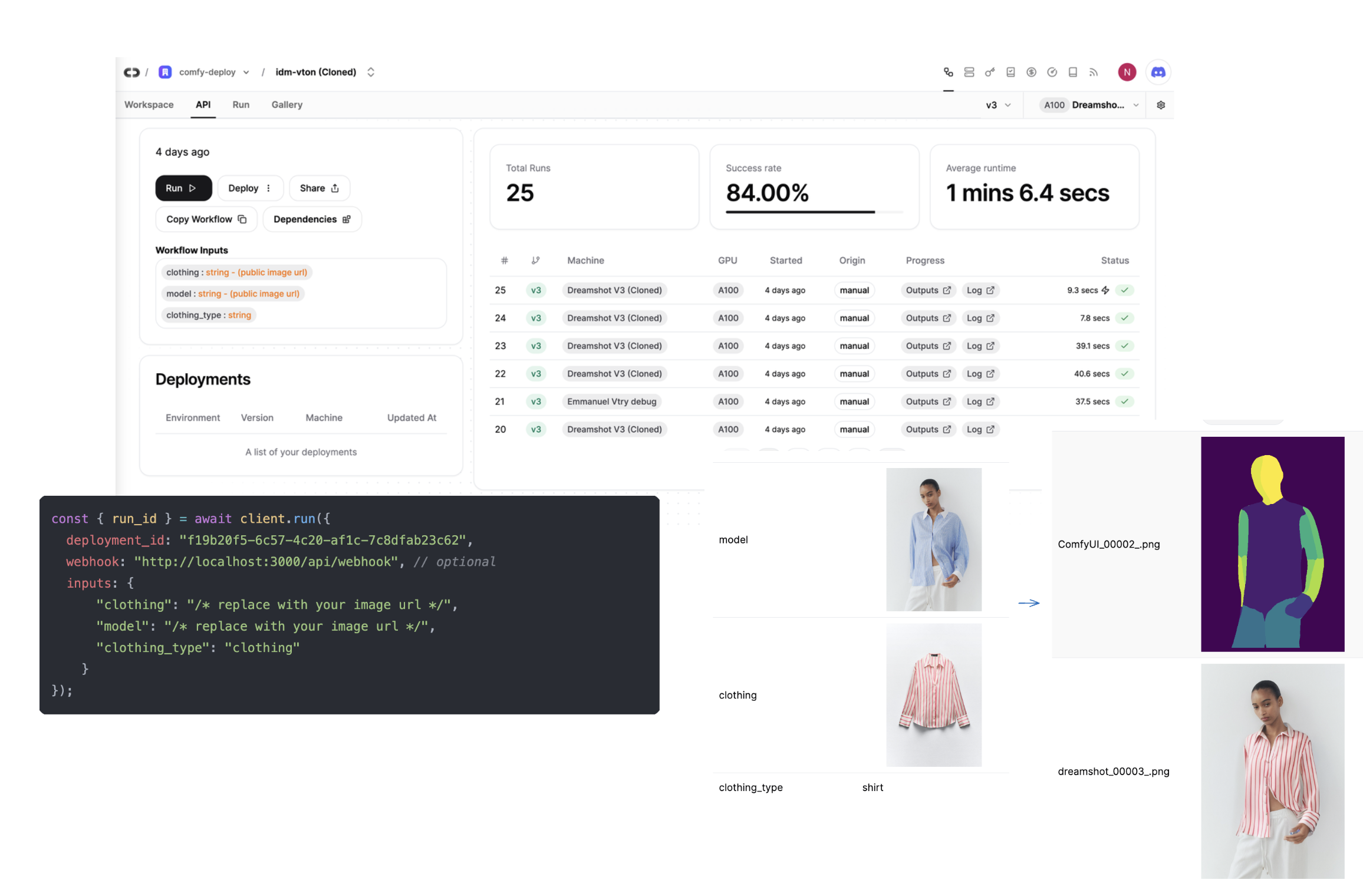Open Outputs link for run 25

click(x=927, y=290)
